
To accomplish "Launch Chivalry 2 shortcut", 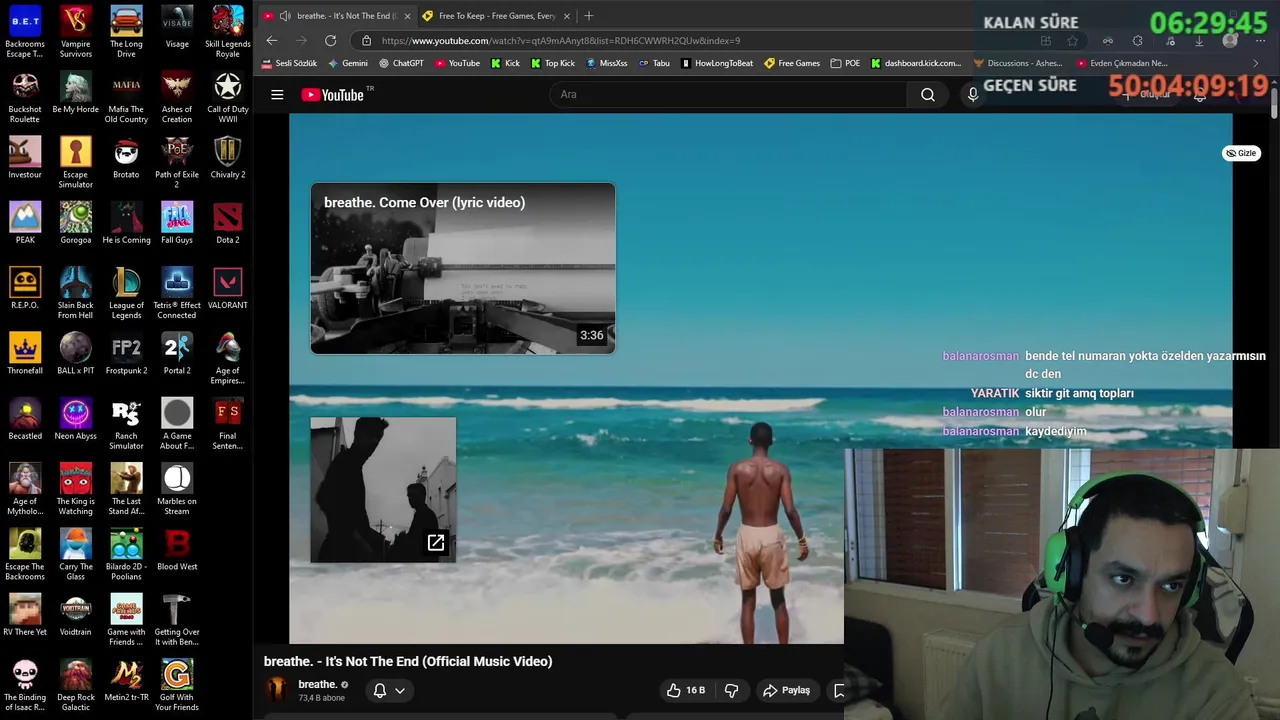I will click(228, 158).
